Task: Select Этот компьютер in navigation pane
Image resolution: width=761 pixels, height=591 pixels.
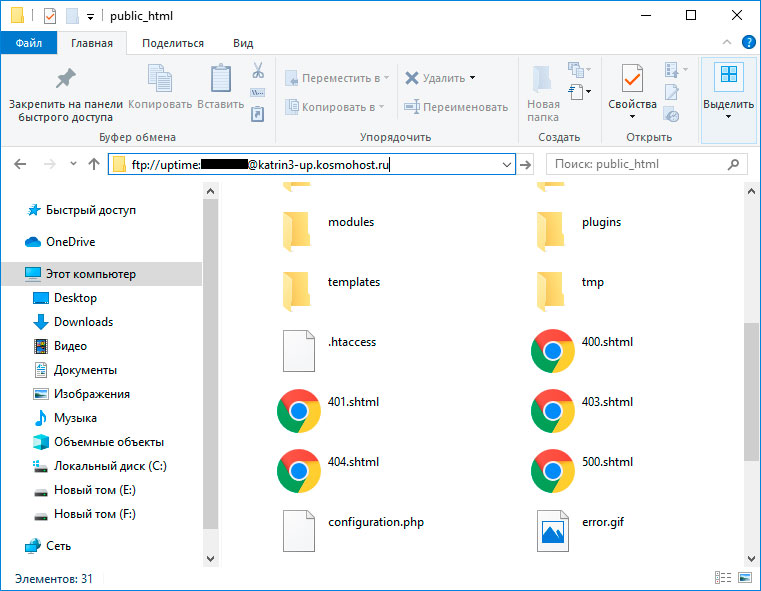Action: (102, 274)
